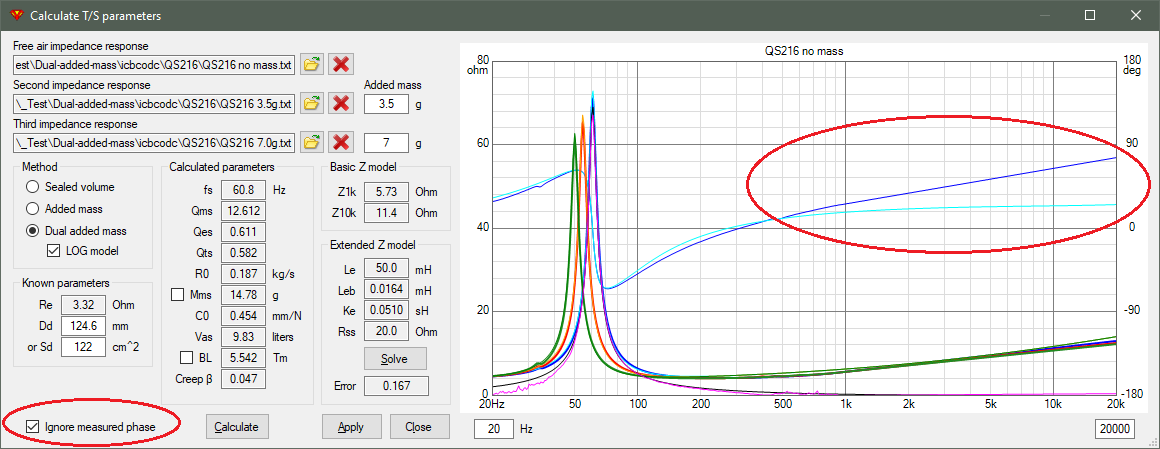Click the second impedance file path field
The width and height of the screenshot is (1160, 449).
coord(155,103)
